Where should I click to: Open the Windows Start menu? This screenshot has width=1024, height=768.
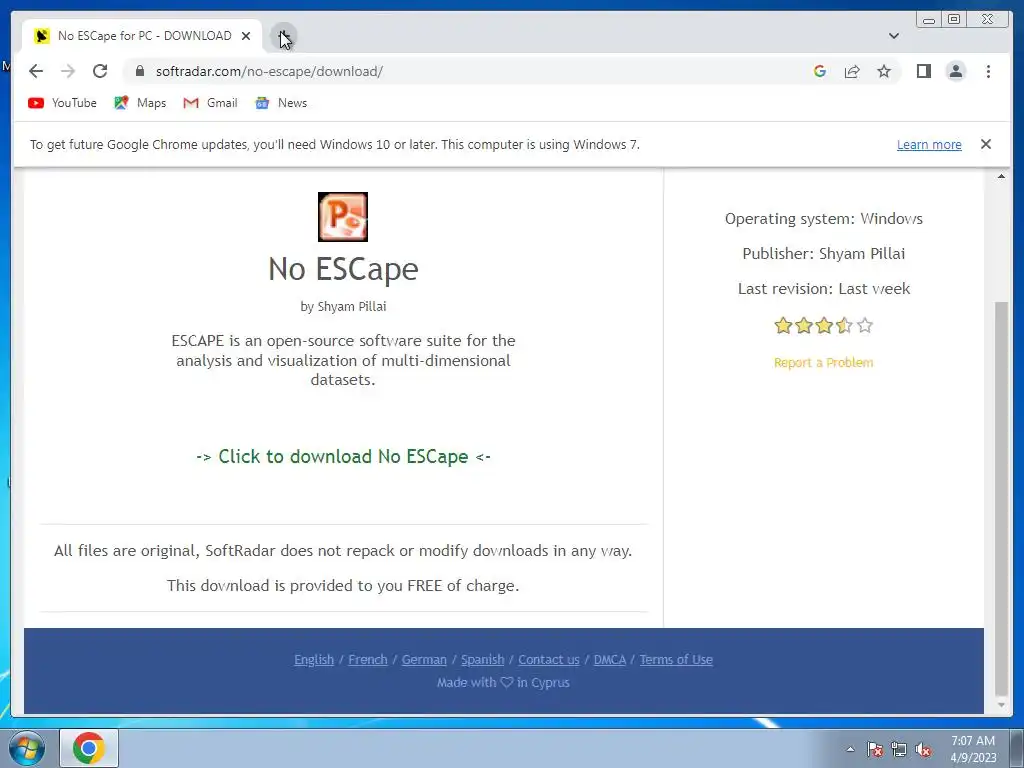coord(27,748)
